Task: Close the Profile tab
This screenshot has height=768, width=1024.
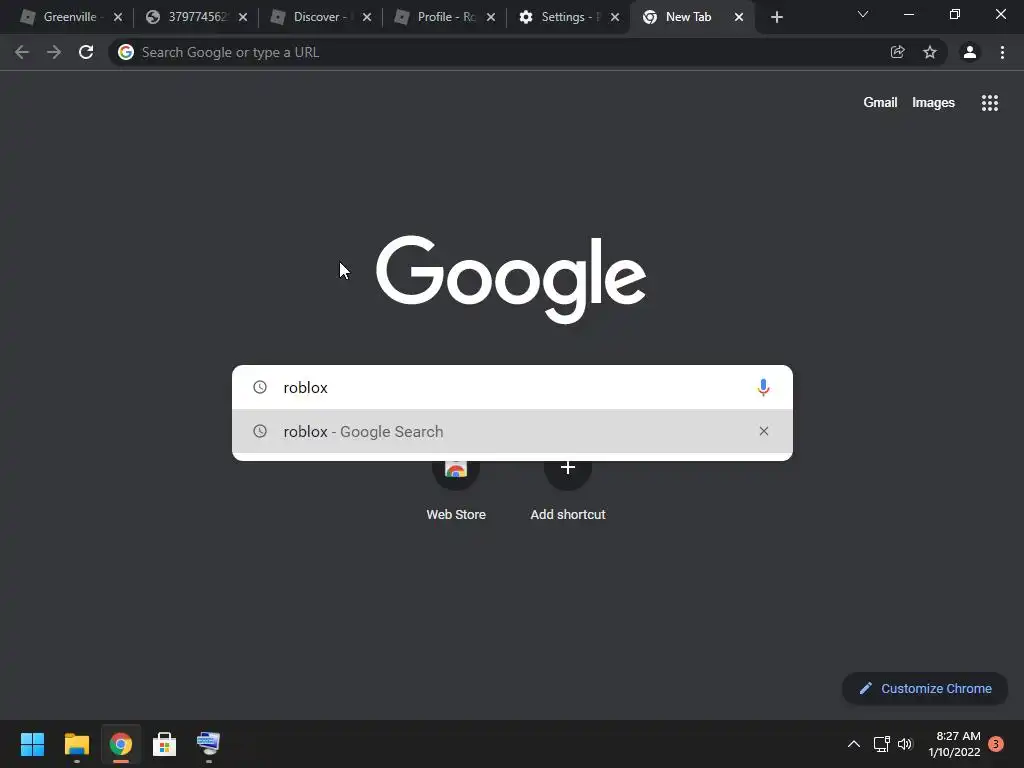Action: (491, 18)
